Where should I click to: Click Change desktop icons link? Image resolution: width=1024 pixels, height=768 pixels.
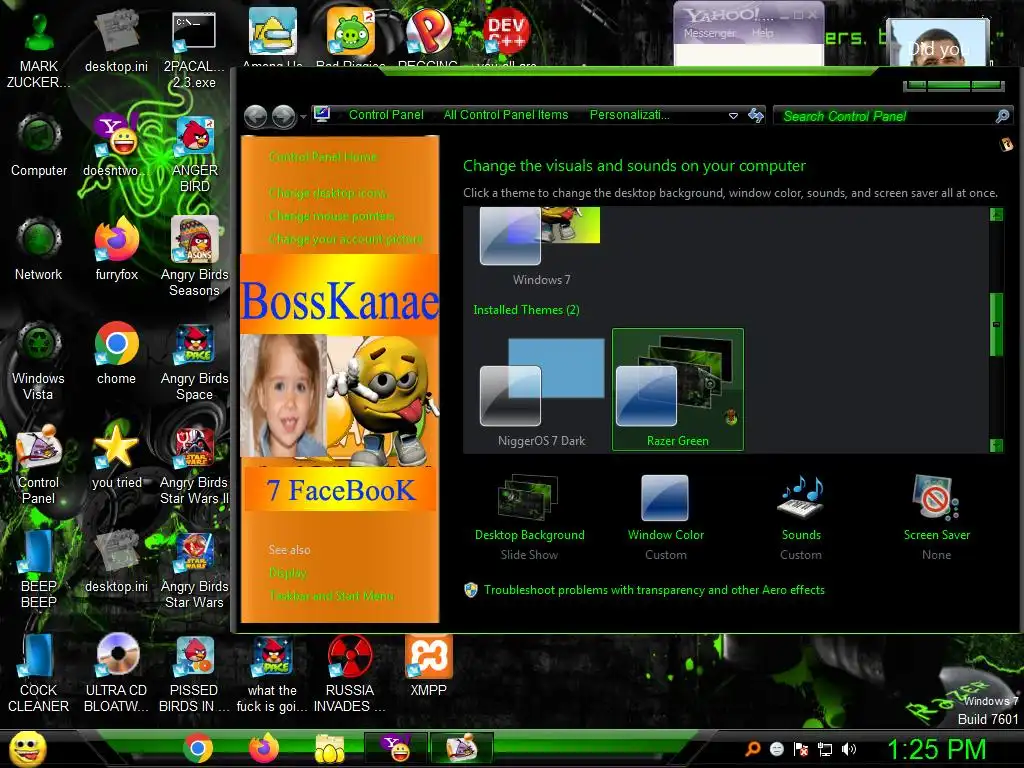(x=327, y=193)
